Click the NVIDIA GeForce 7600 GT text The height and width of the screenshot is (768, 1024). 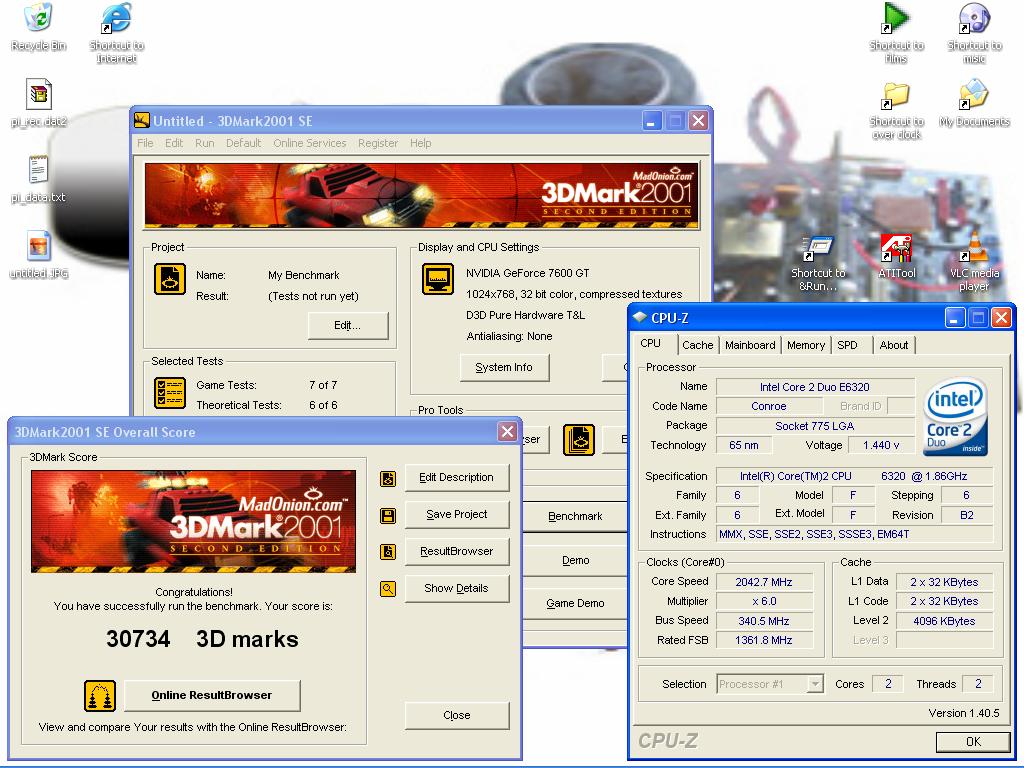[x=528, y=274]
